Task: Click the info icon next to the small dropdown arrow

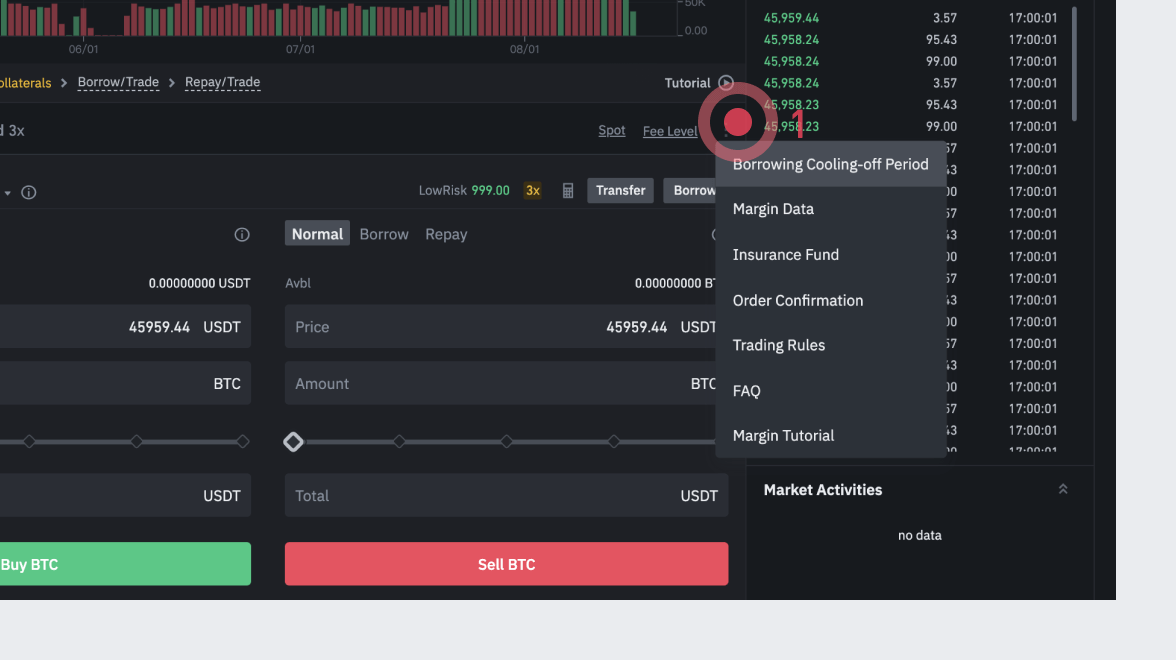Action: coord(29,192)
